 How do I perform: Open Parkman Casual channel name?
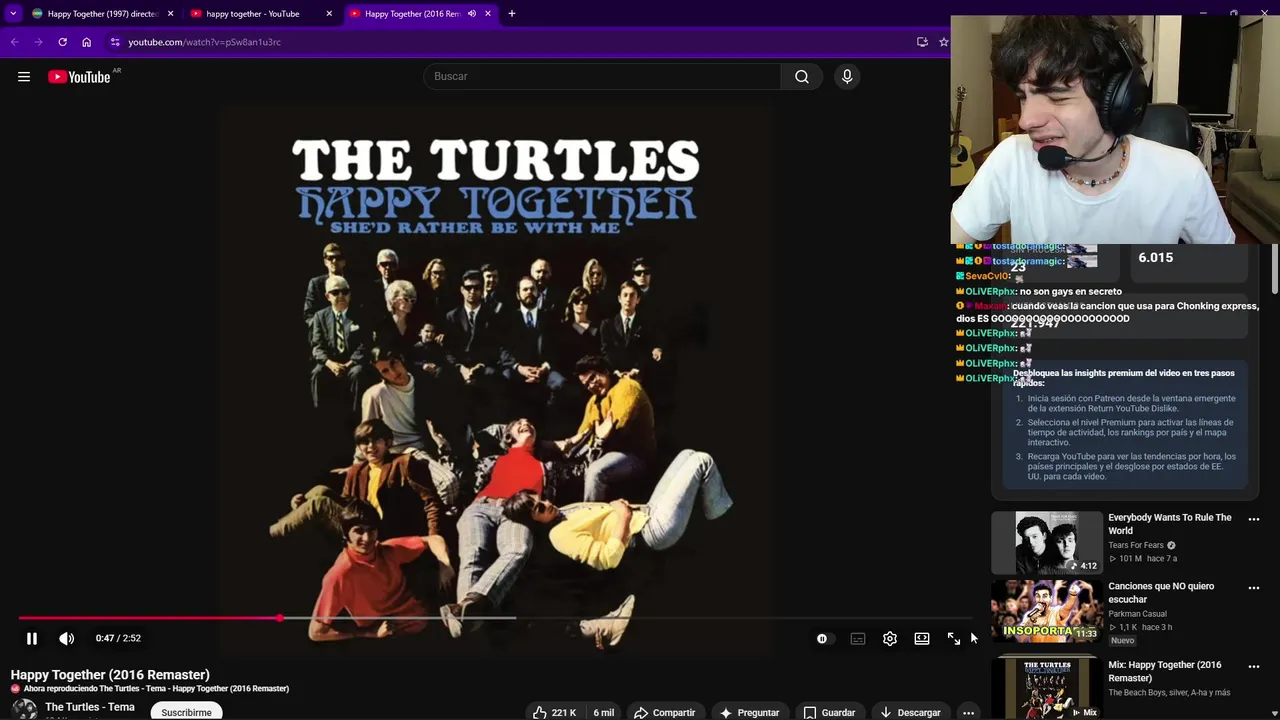1137,614
